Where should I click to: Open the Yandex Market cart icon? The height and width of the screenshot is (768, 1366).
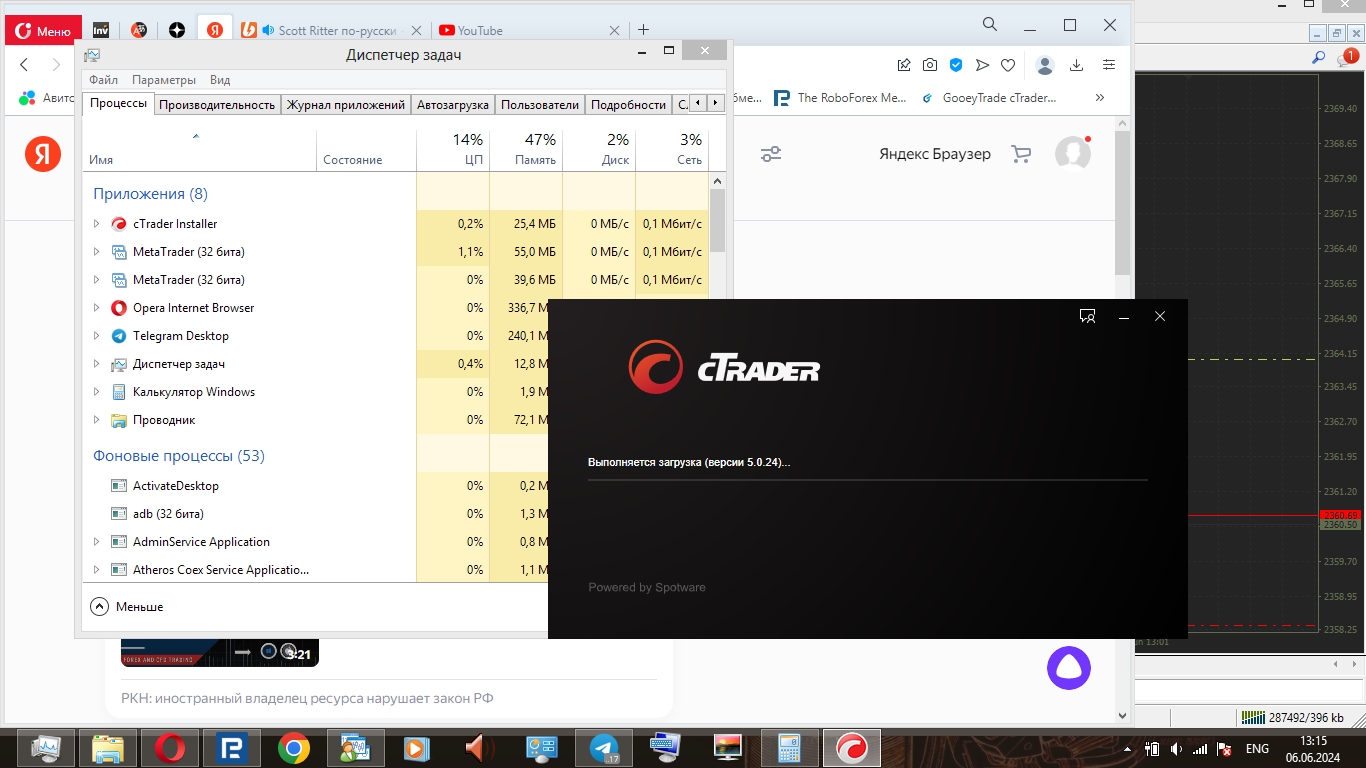1020,153
